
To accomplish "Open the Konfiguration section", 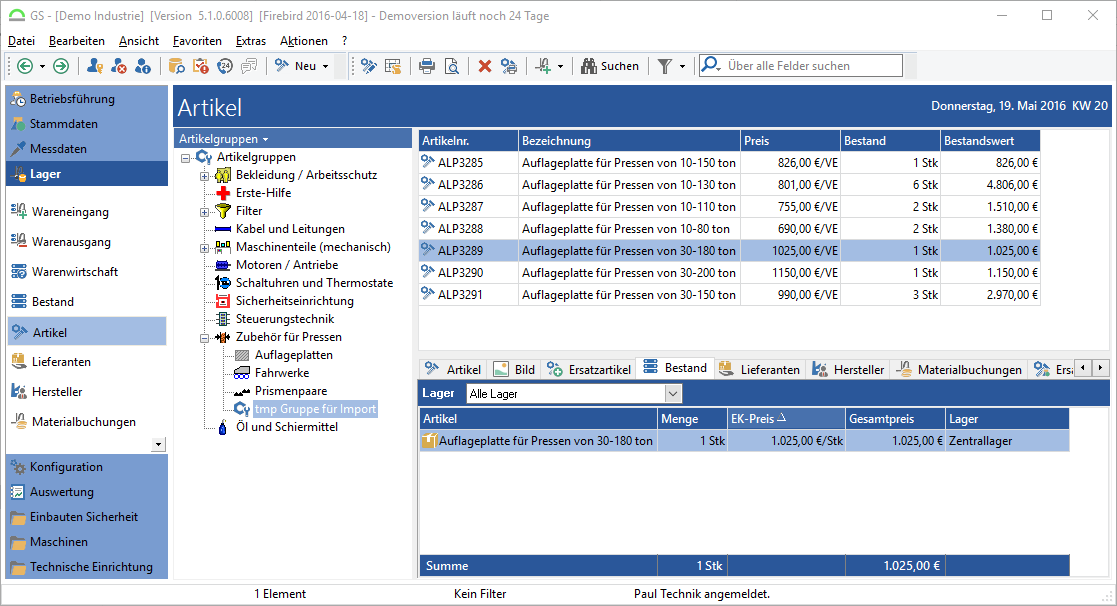I will pyautogui.click(x=87, y=467).
